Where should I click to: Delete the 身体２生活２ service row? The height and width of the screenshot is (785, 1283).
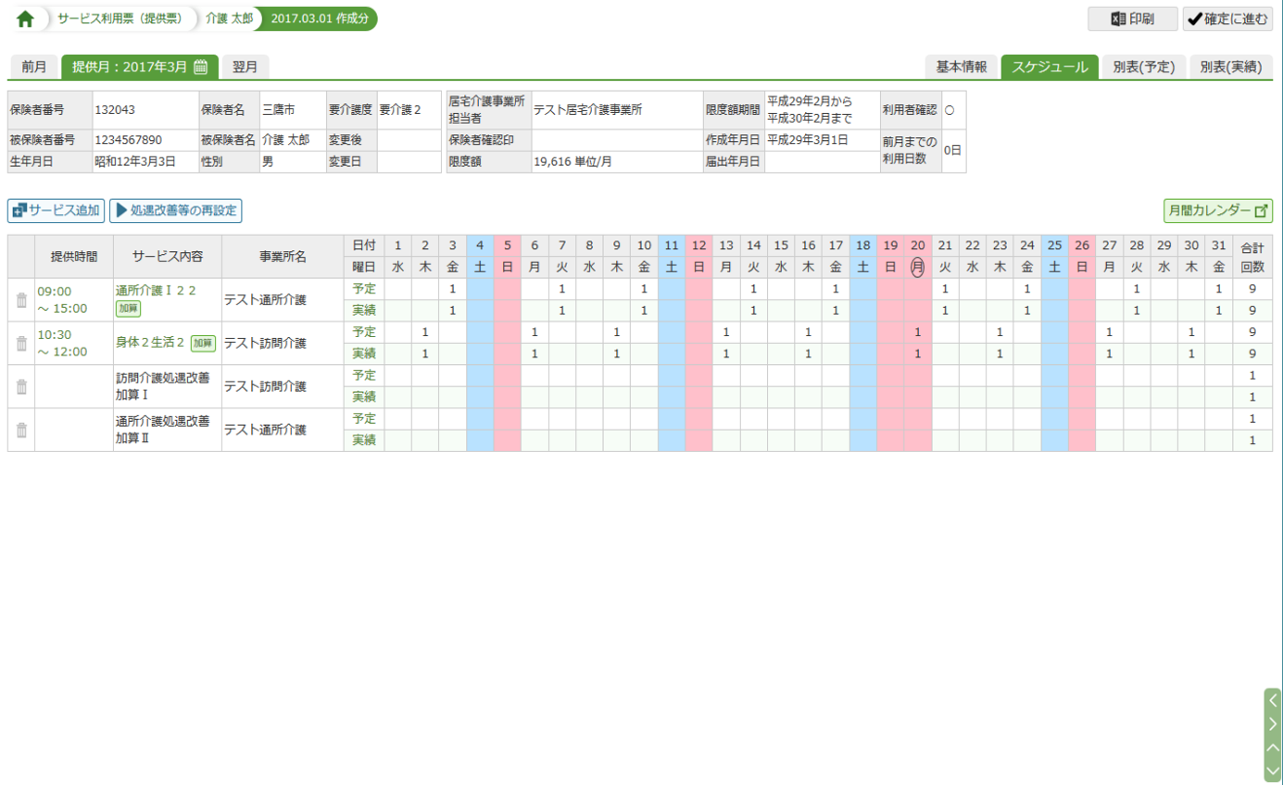click(x=21, y=343)
